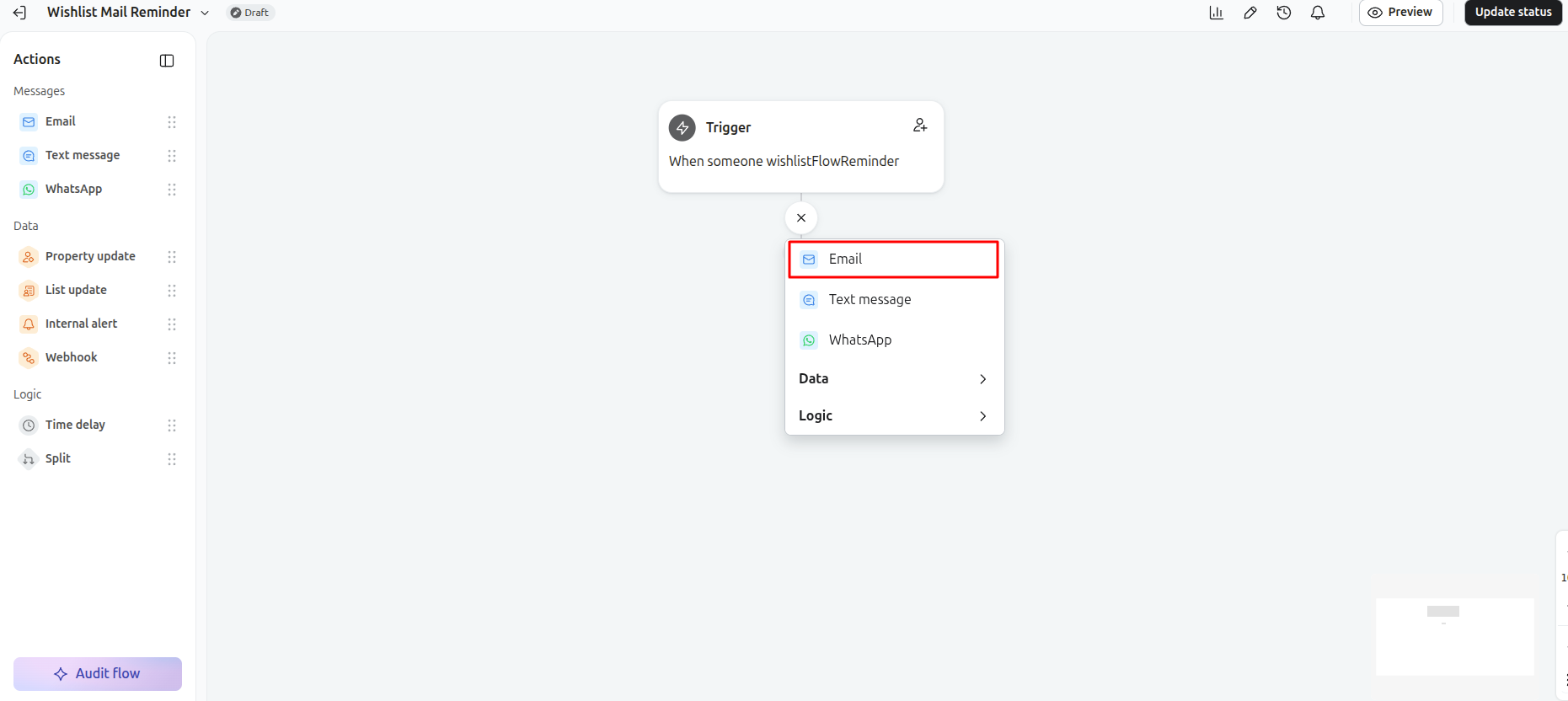
Task: Open the Wishlist Mail Reminder name dropdown
Action: pyautogui.click(x=205, y=13)
